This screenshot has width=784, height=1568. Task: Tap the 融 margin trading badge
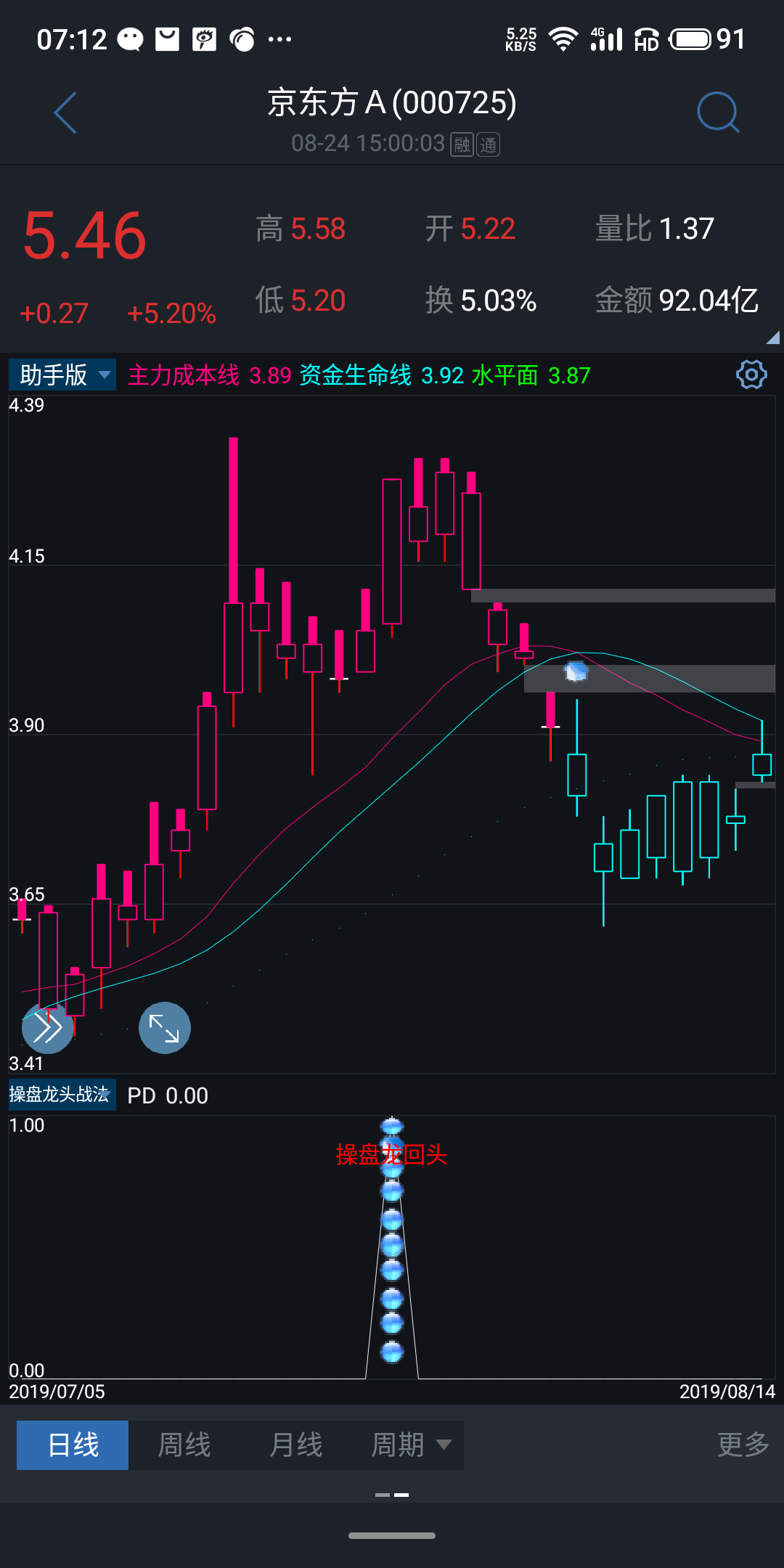[x=462, y=144]
